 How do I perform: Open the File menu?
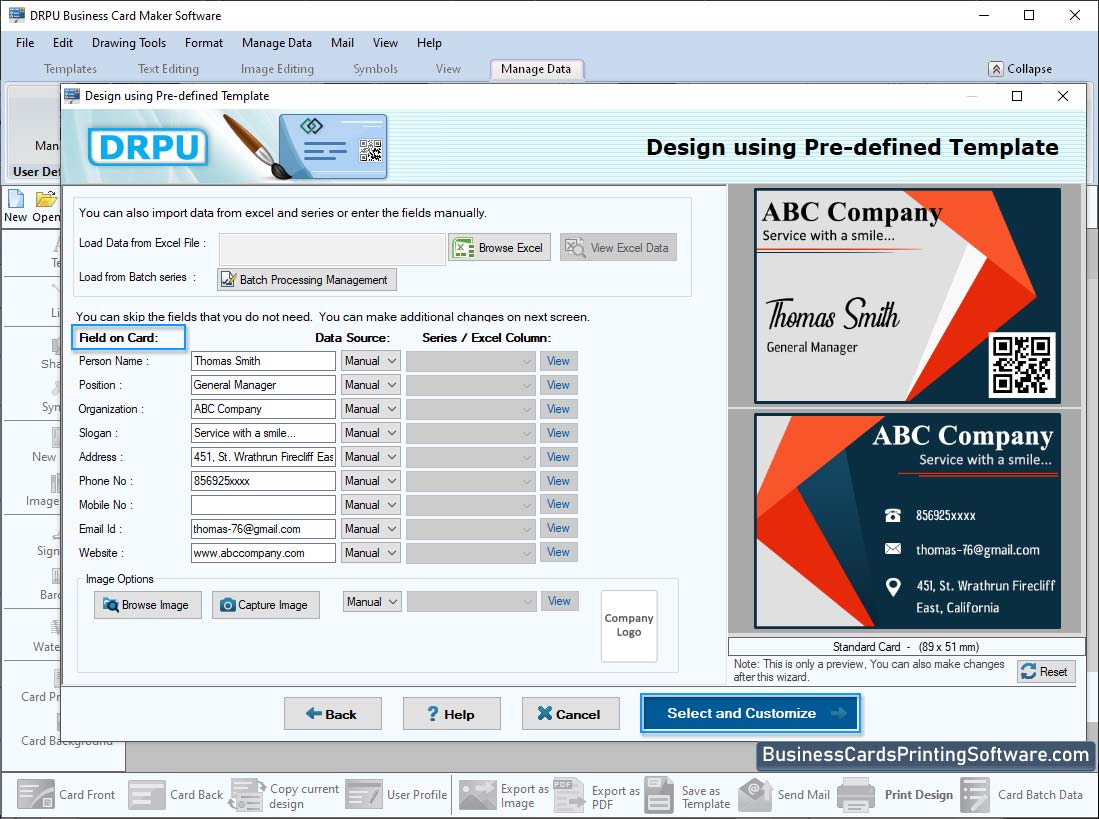point(25,43)
